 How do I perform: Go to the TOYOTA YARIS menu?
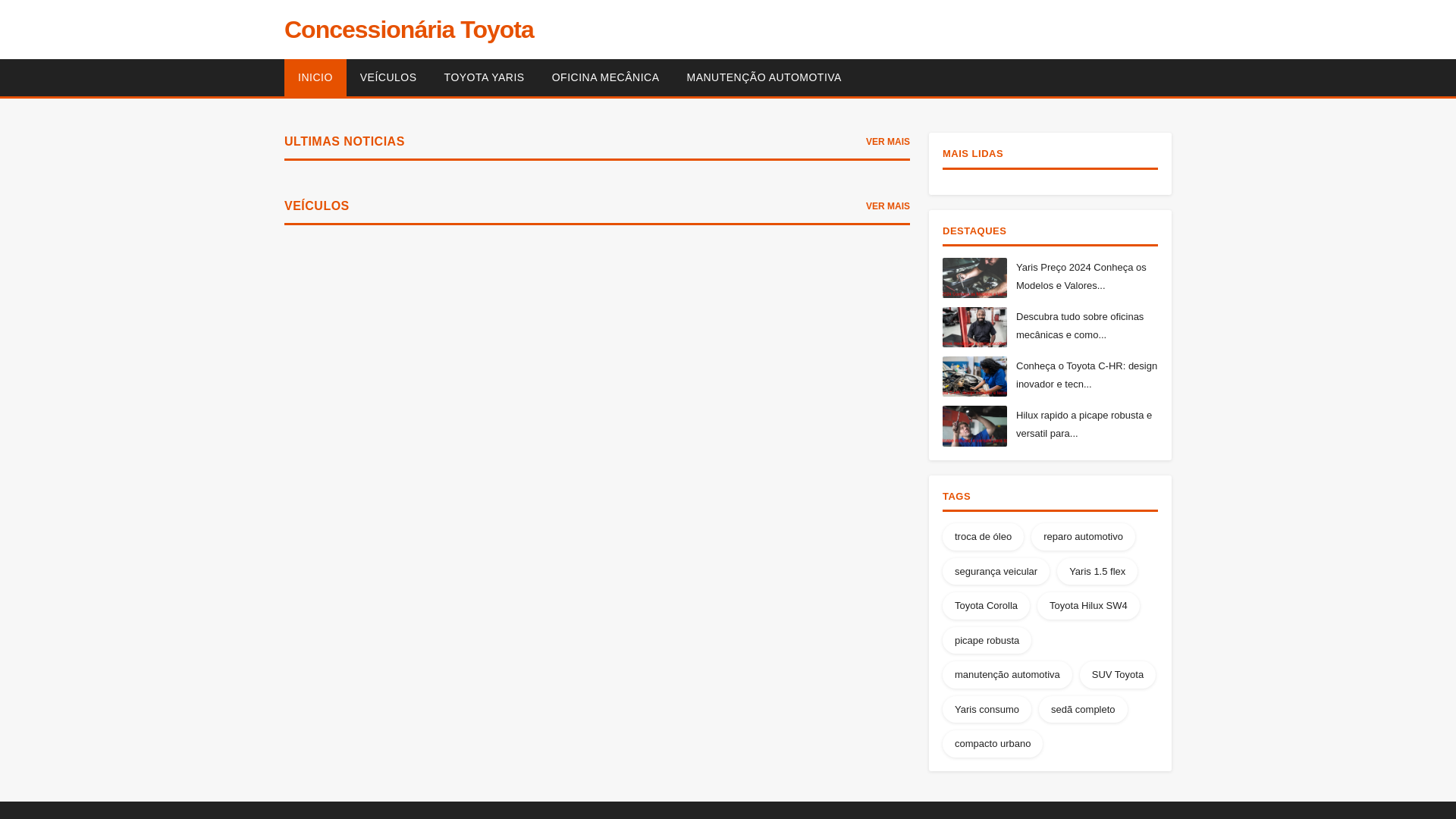click(484, 77)
